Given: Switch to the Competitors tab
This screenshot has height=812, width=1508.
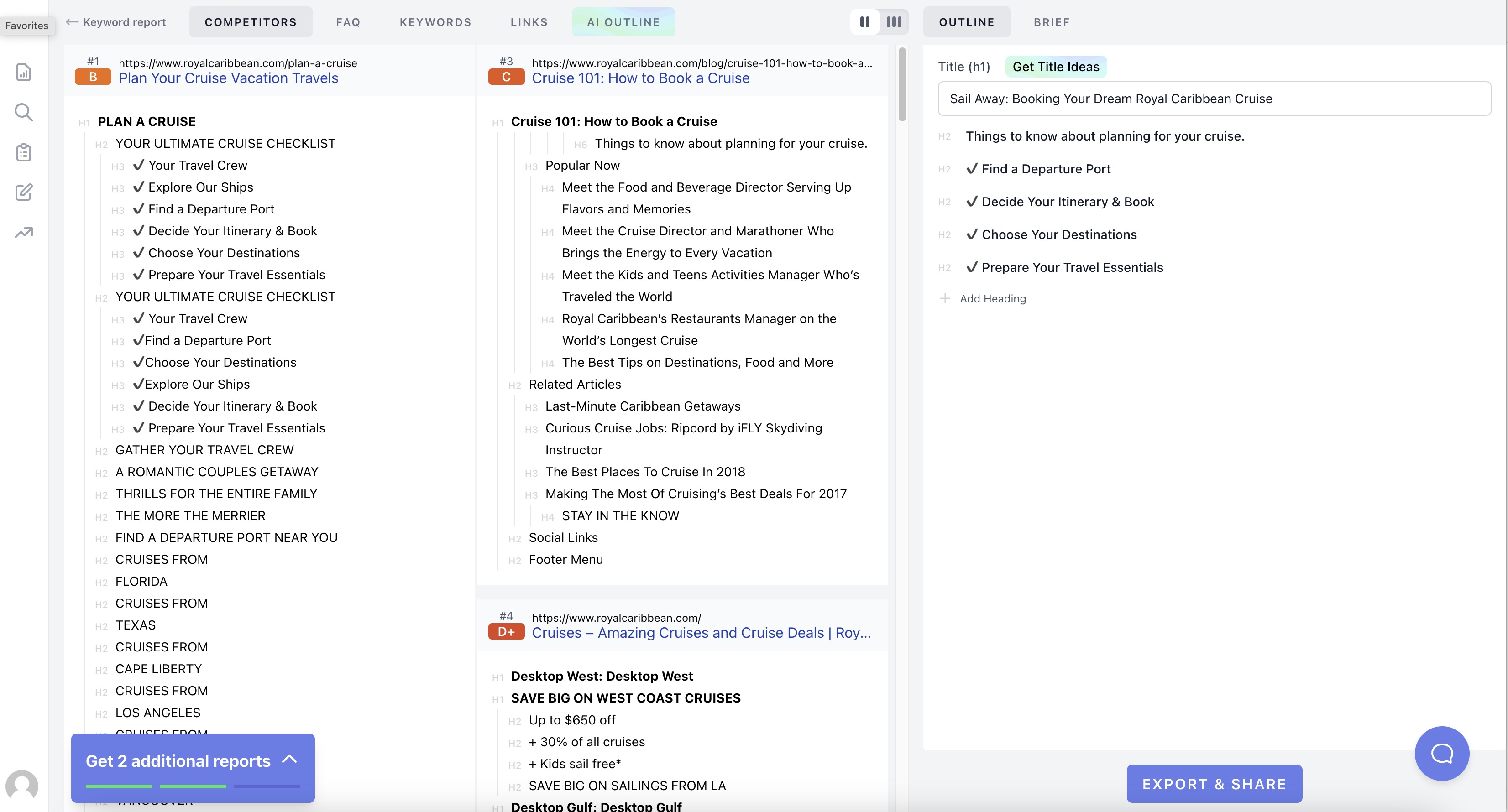Looking at the screenshot, I should click(251, 22).
